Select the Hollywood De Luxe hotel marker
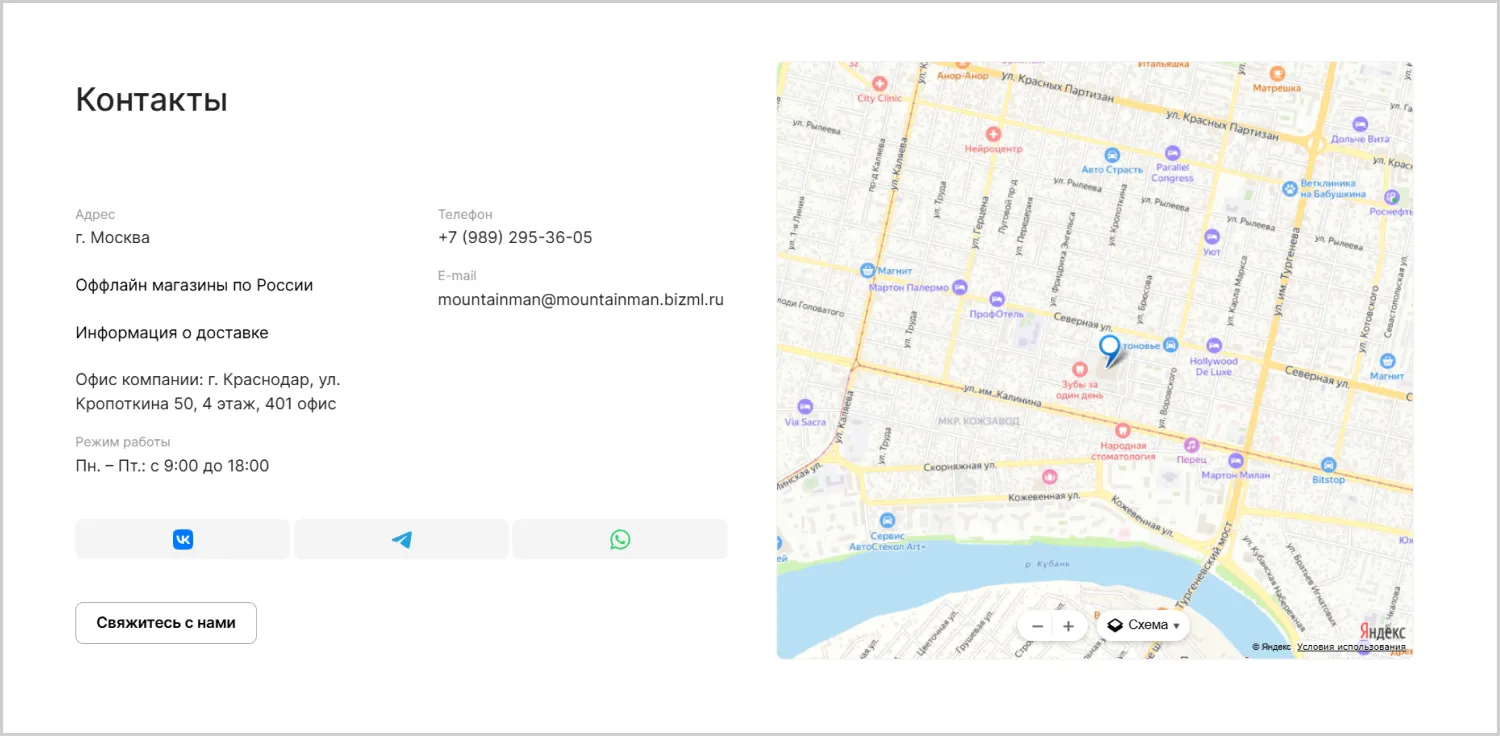 tap(1214, 345)
